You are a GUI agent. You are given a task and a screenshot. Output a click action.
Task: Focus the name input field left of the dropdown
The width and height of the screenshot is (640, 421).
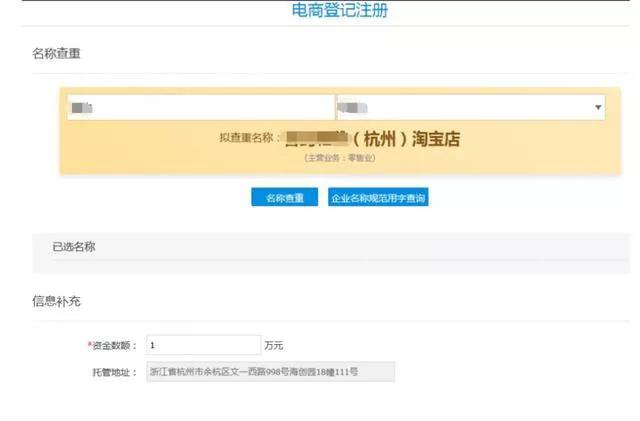click(x=200, y=107)
